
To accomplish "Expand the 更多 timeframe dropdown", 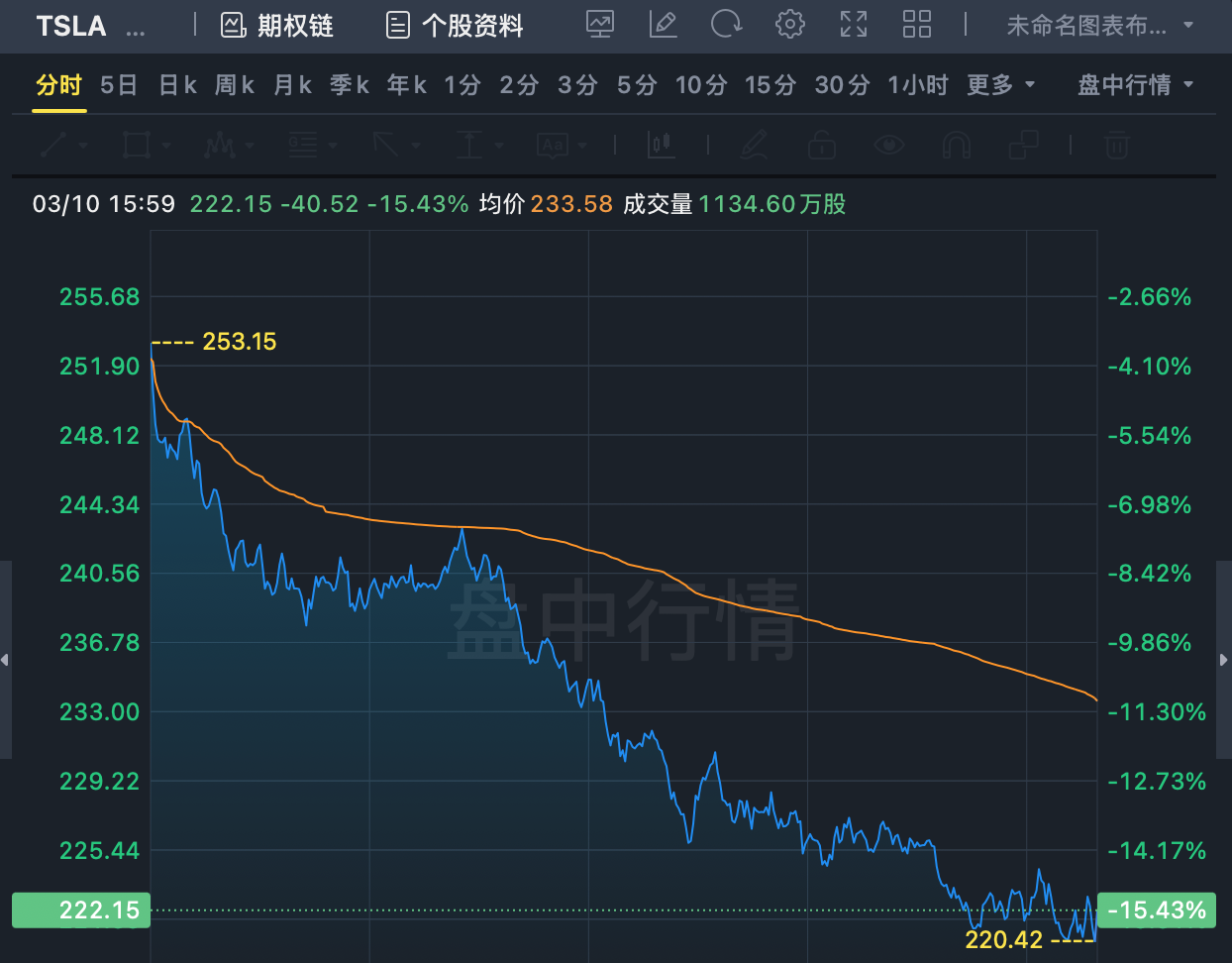I will pos(1000,85).
